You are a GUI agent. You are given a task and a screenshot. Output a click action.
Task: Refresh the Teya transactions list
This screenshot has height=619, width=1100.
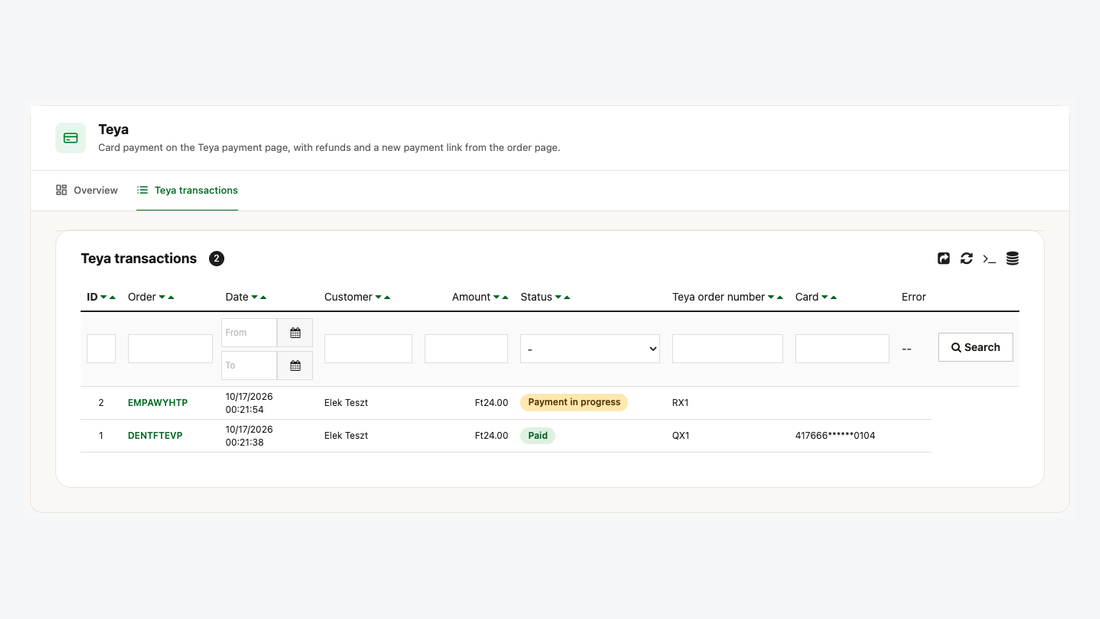tap(967, 258)
